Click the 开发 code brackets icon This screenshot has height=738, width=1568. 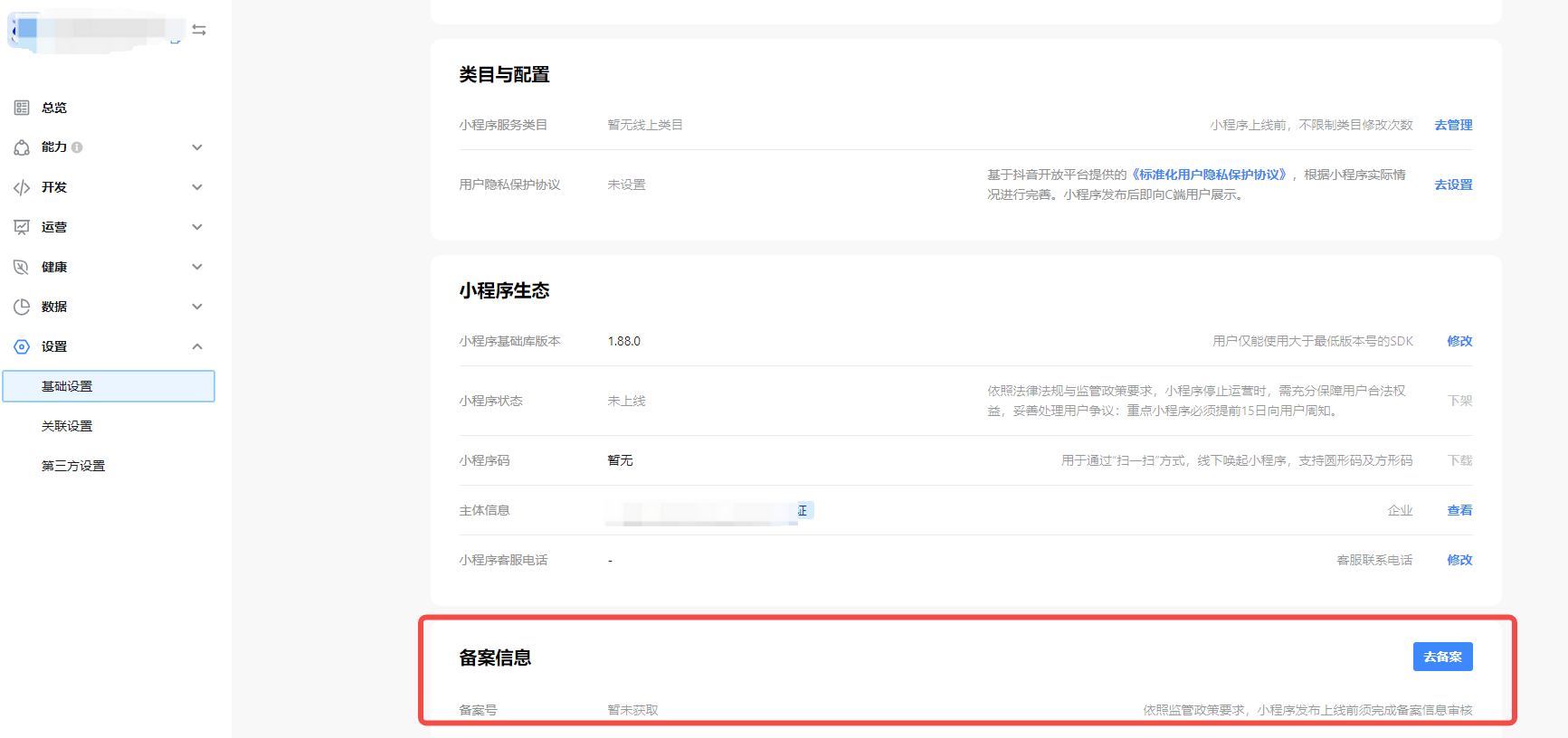click(x=22, y=187)
